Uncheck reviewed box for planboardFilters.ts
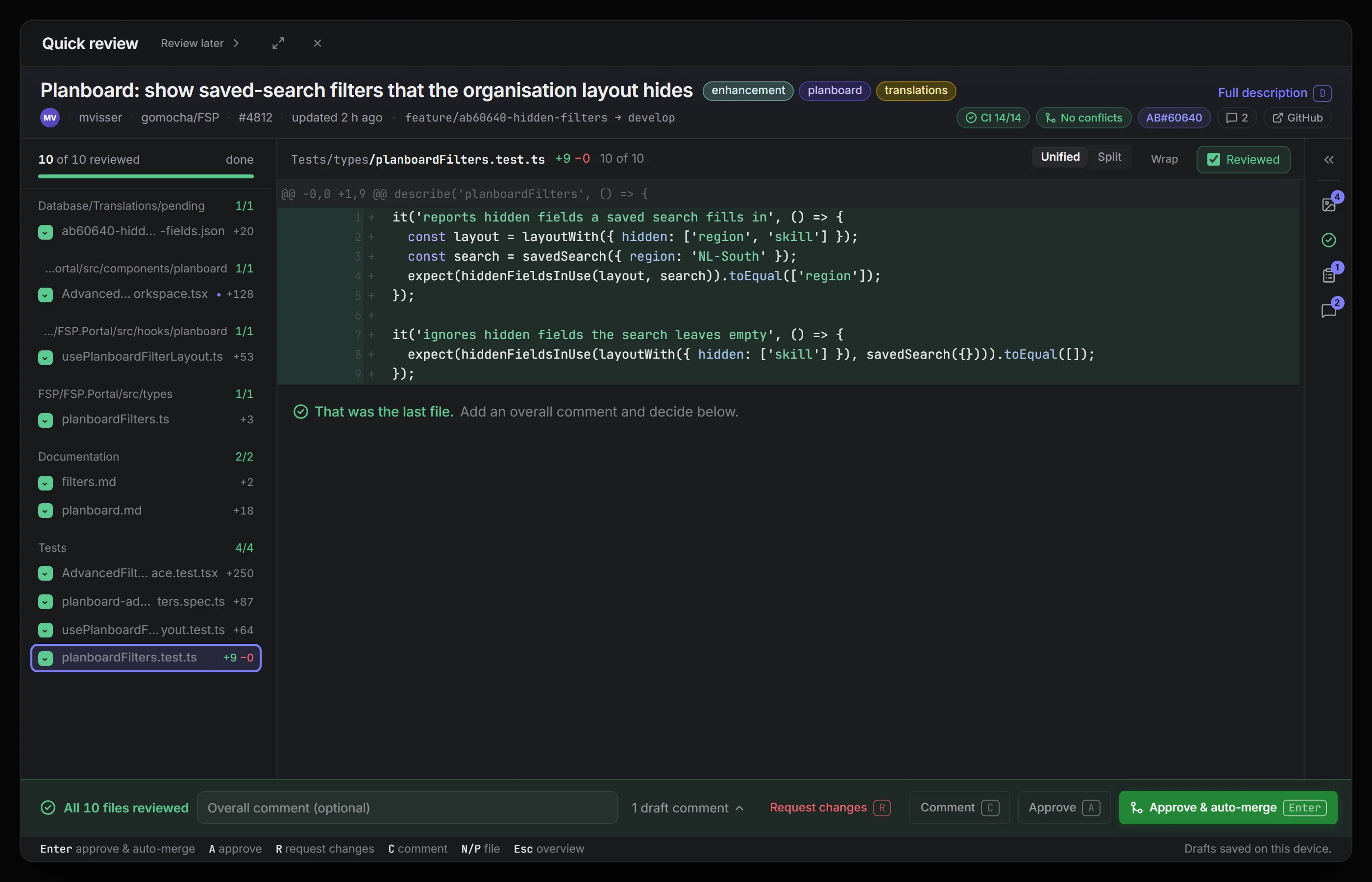This screenshot has width=1372, height=882. click(x=45, y=420)
